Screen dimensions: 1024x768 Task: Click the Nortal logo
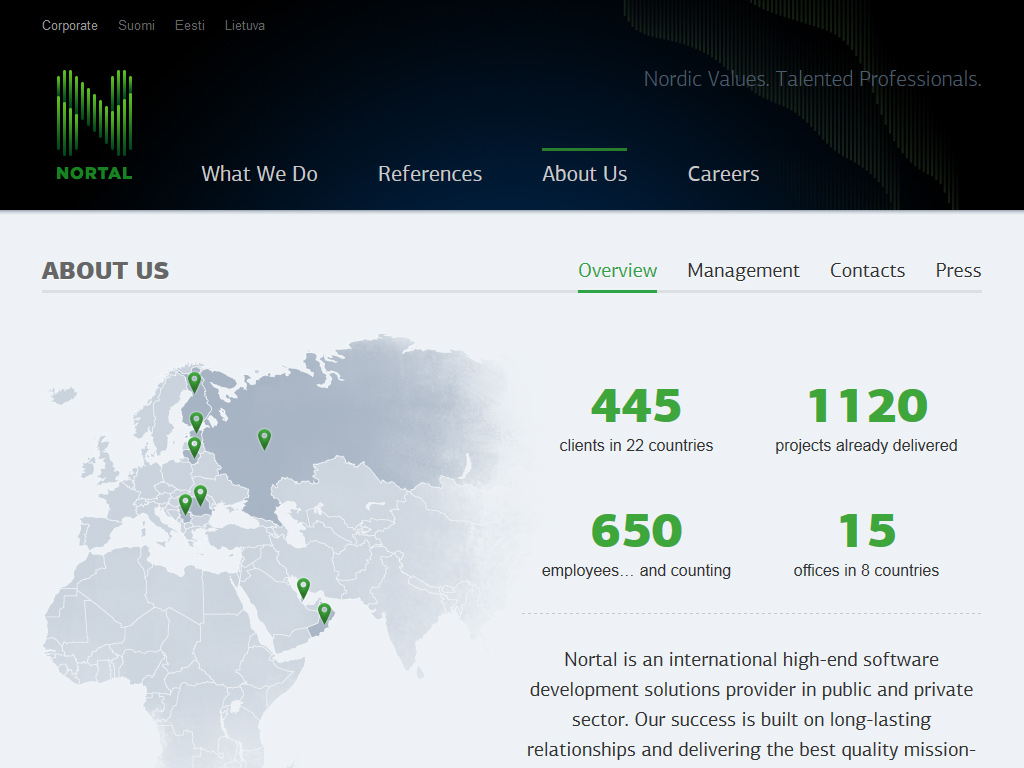coord(94,124)
